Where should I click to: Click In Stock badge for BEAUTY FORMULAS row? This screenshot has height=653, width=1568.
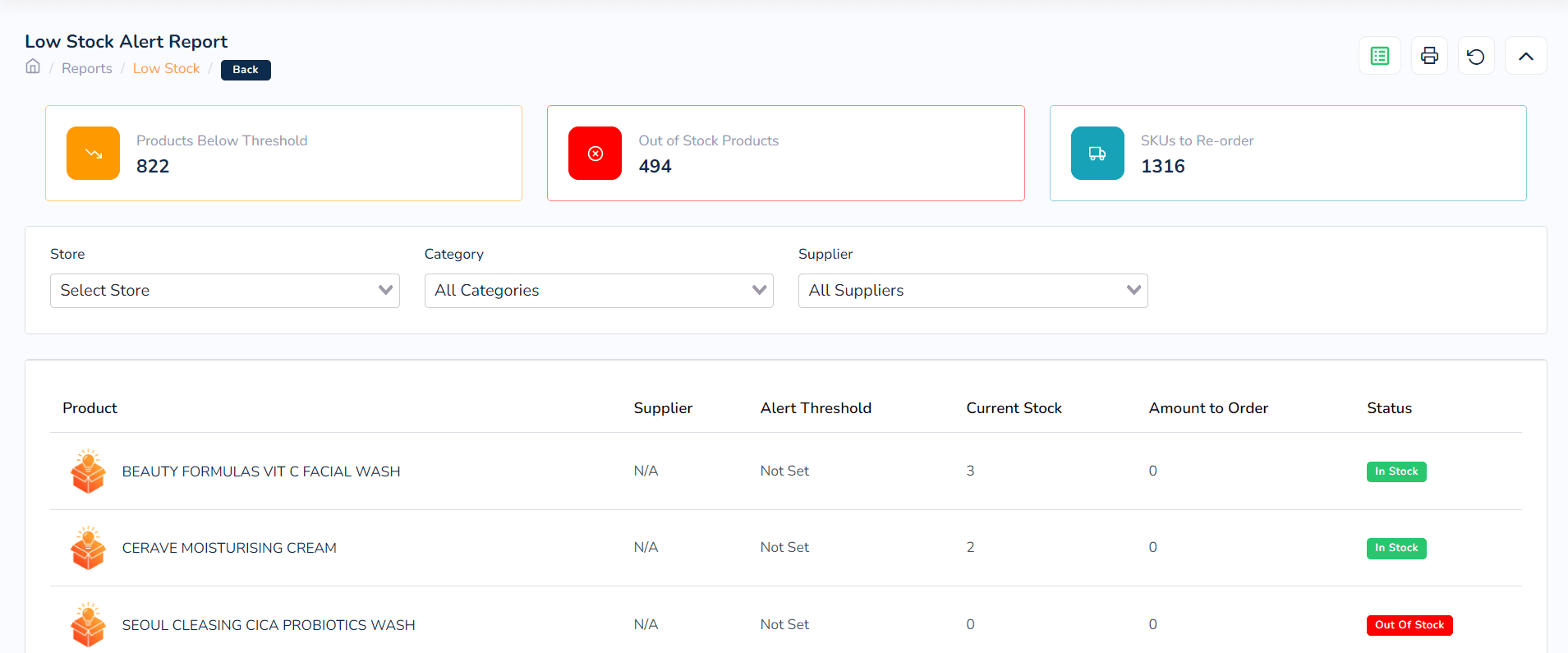(1396, 471)
